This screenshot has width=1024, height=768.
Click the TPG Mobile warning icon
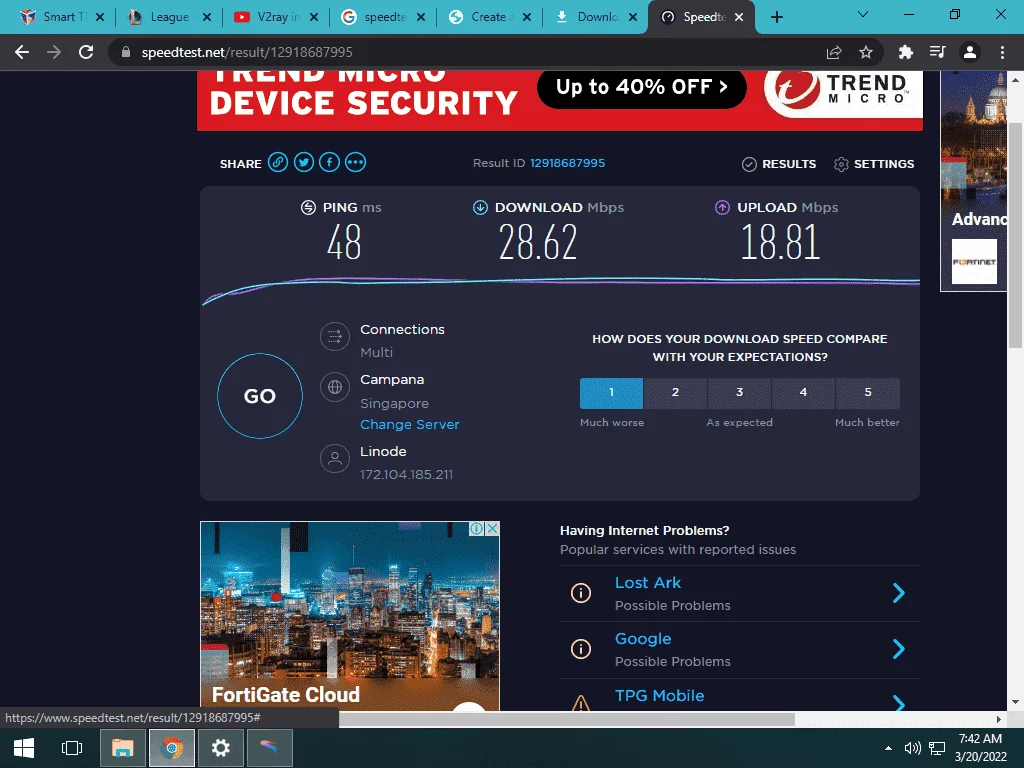click(x=581, y=703)
